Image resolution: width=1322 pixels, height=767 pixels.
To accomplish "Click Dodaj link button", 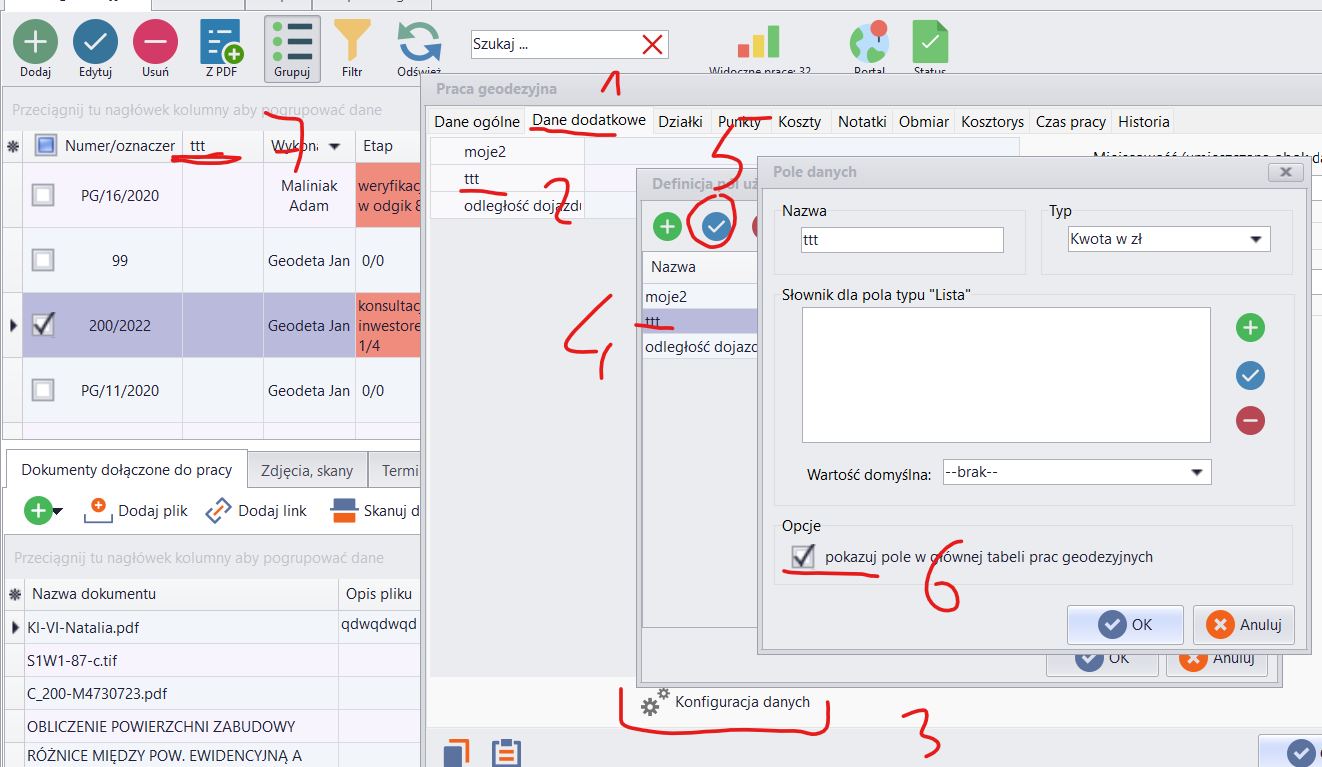I will (x=257, y=511).
